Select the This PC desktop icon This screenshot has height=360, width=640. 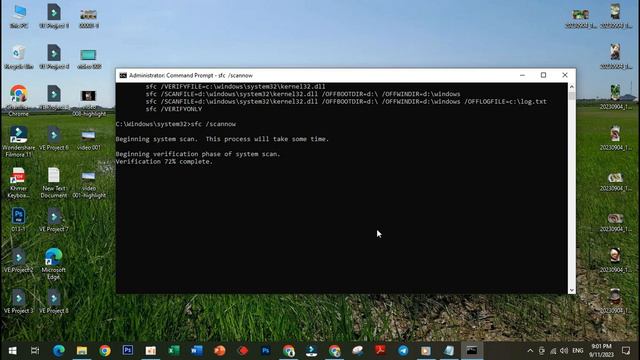(x=19, y=16)
